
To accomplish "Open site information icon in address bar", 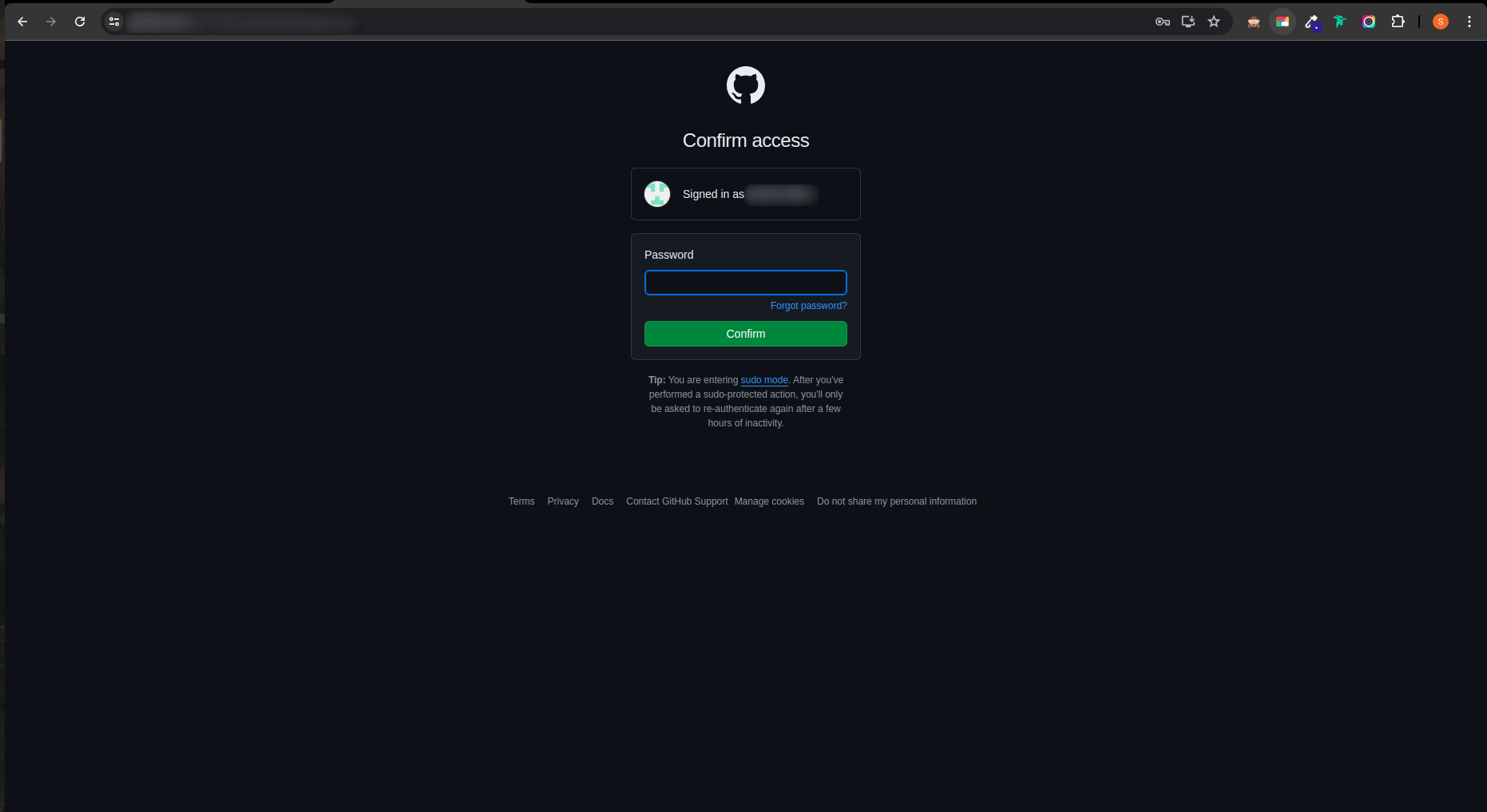I will (x=114, y=22).
